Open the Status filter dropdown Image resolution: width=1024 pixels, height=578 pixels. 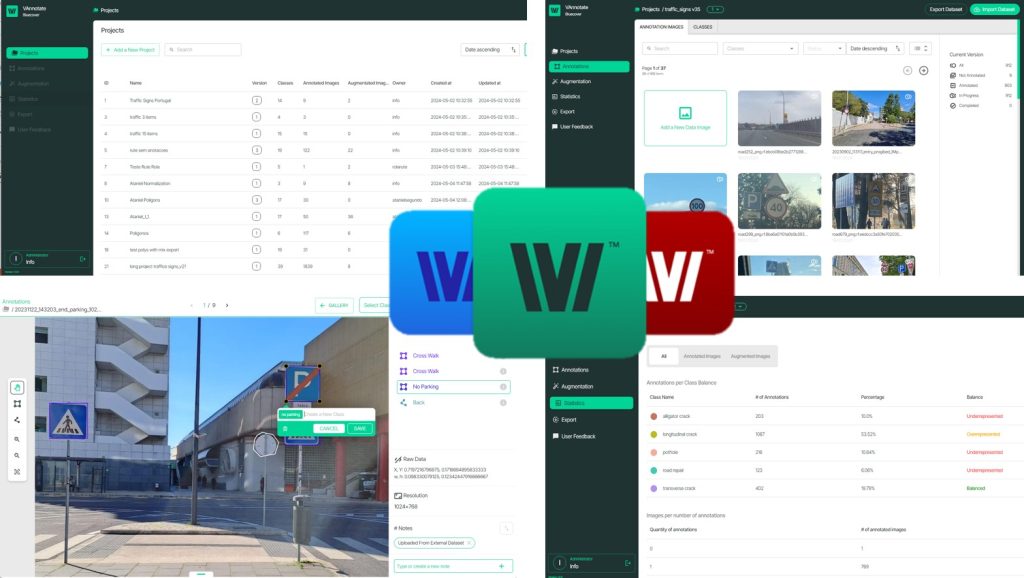coord(822,48)
